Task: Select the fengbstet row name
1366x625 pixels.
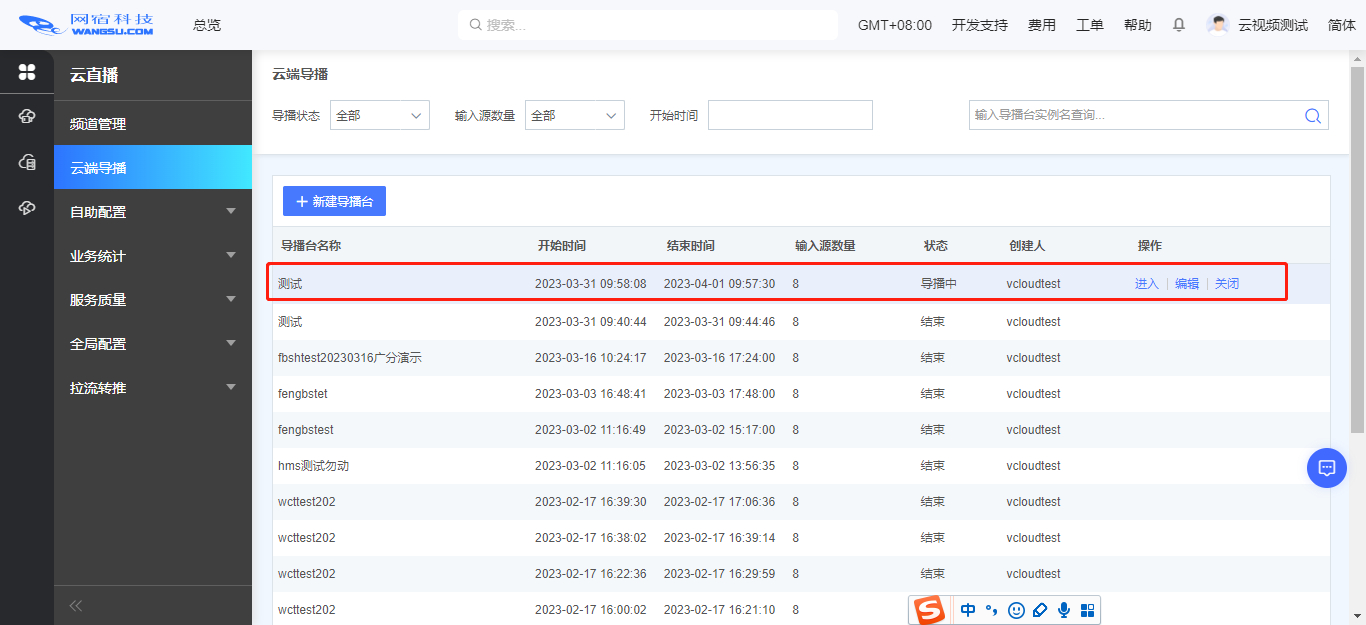Action: (303, 394)
